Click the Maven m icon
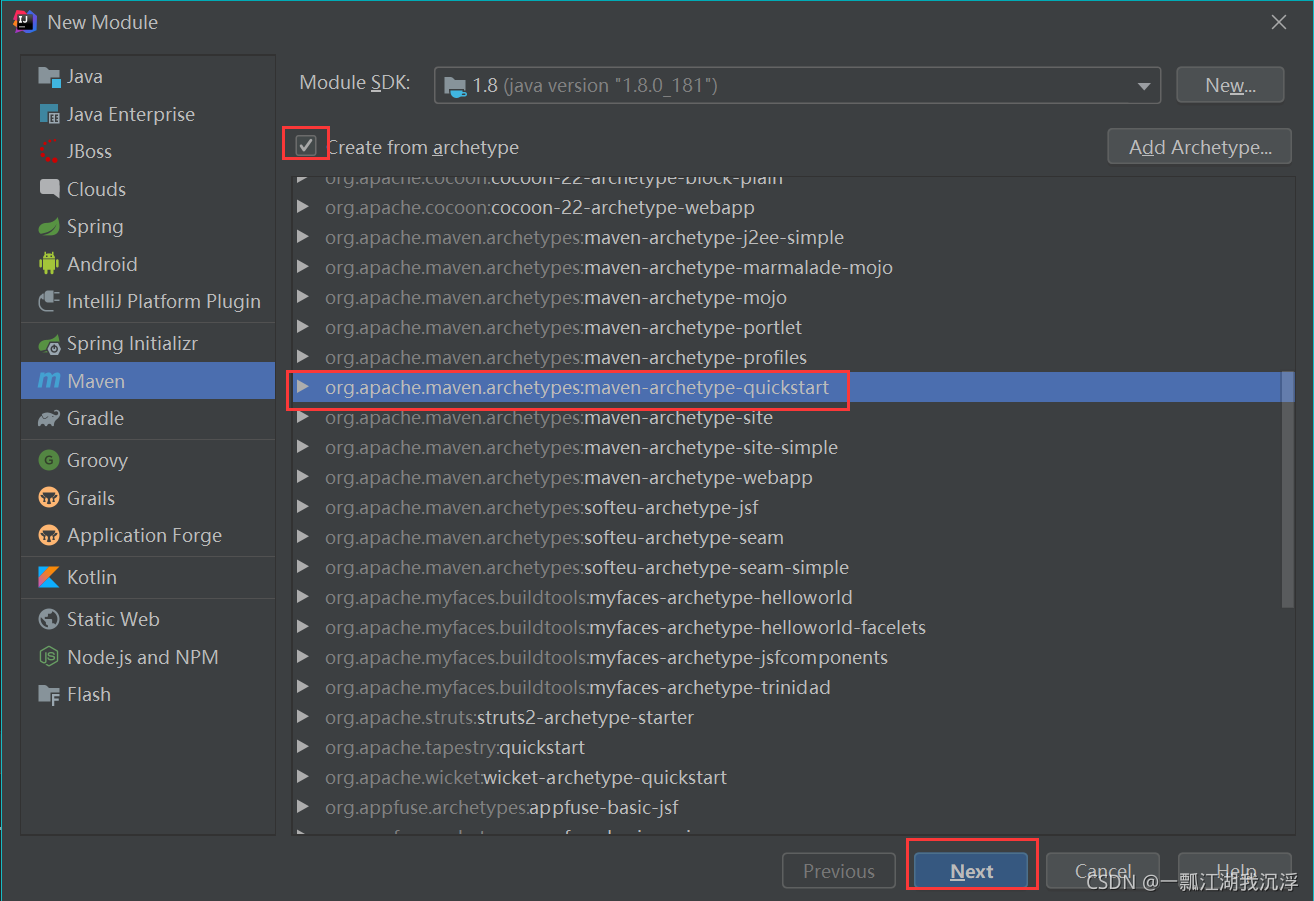Image resolution: width=1314 pixels, height=901 pixels. click(49, 381)
